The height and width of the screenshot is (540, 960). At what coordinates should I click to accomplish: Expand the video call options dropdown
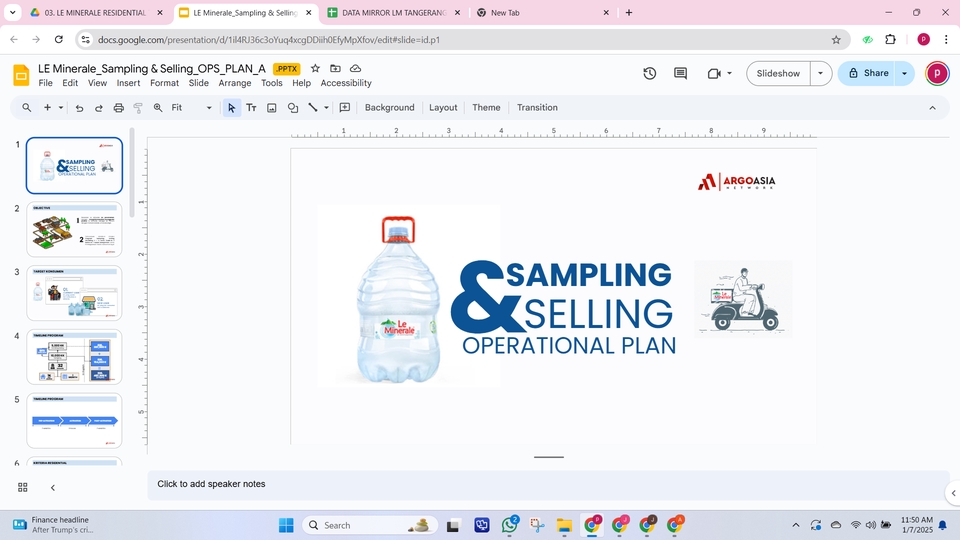point(729,73)
